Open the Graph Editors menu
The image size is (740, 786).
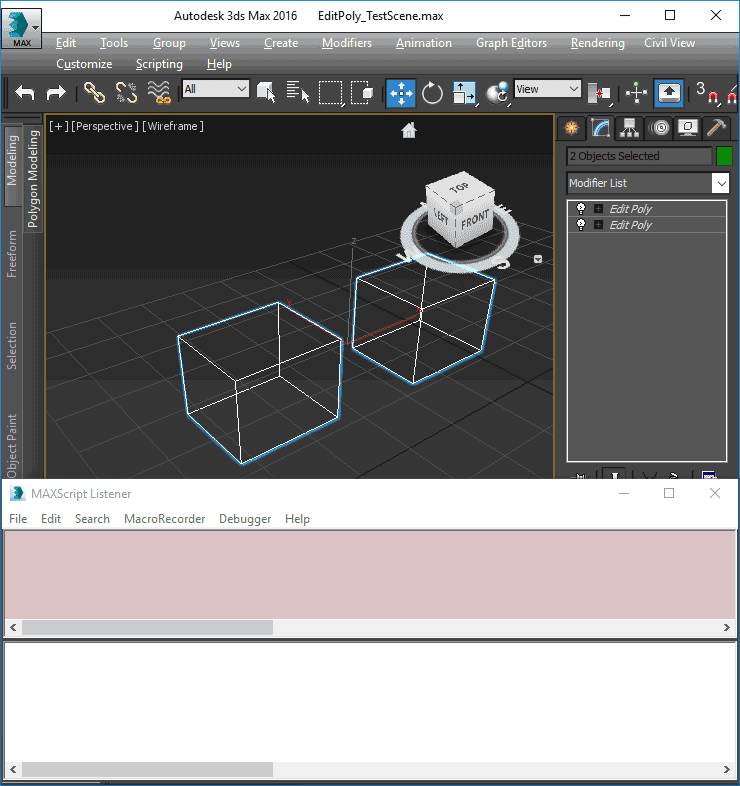[511, 43]
